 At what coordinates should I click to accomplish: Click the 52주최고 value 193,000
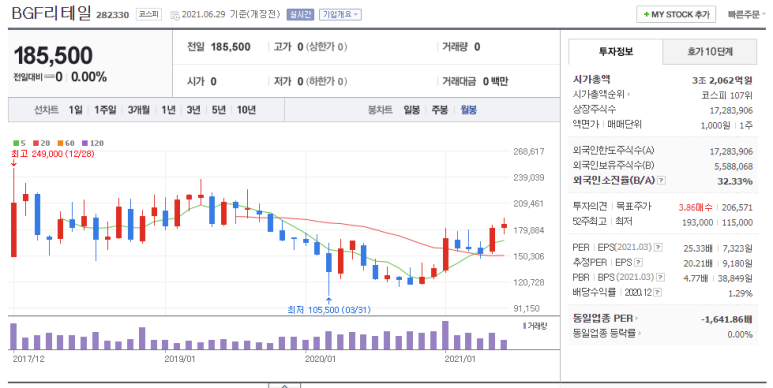(x=697, y=222)
